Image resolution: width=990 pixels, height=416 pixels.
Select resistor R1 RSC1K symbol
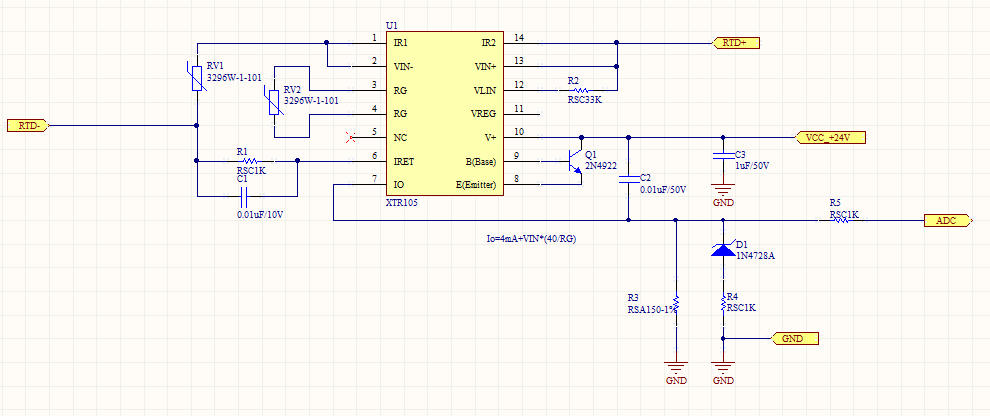(247, 161)
